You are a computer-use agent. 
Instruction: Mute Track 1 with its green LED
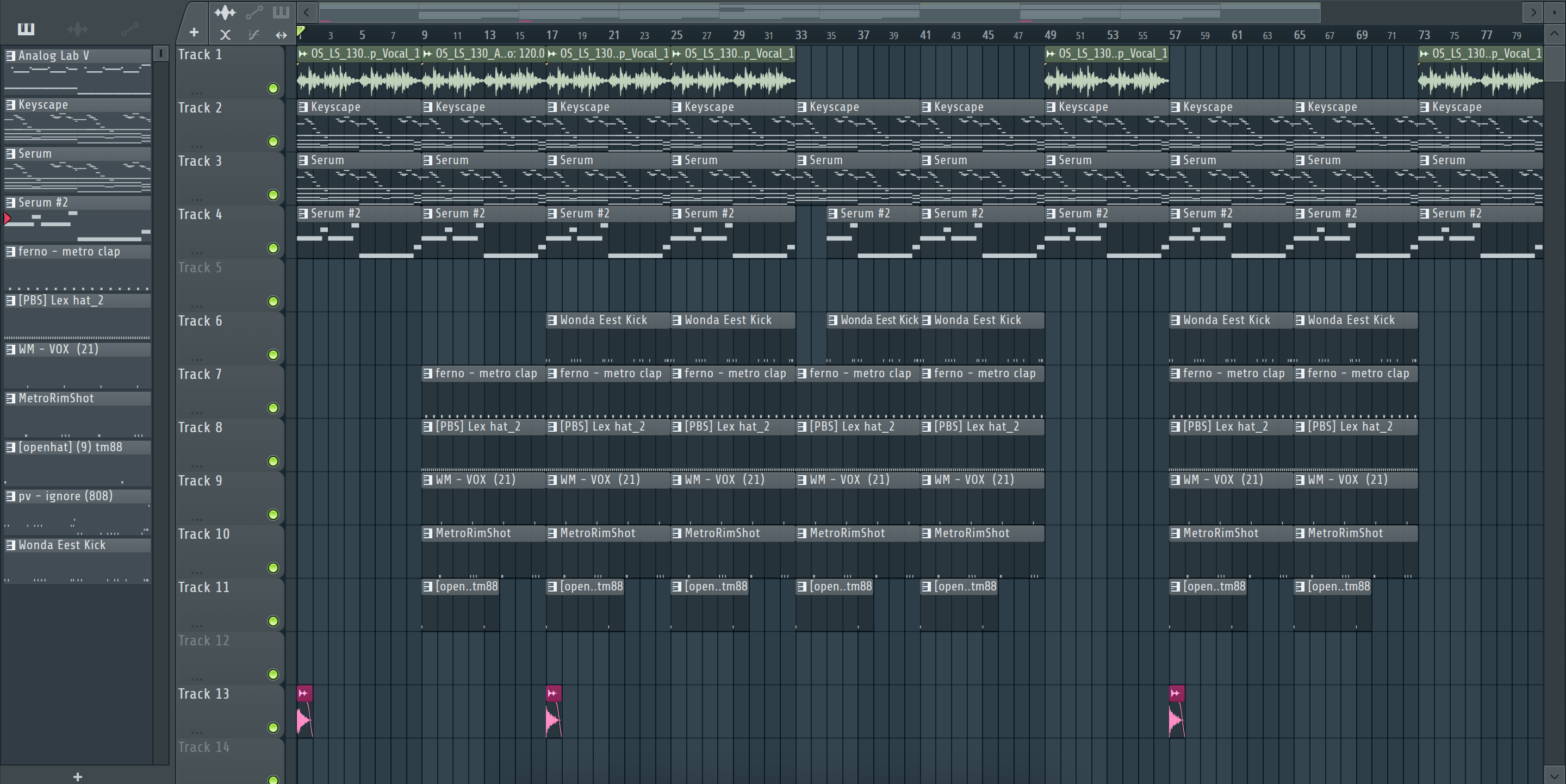pyautogui.click(x=274, y=89)
